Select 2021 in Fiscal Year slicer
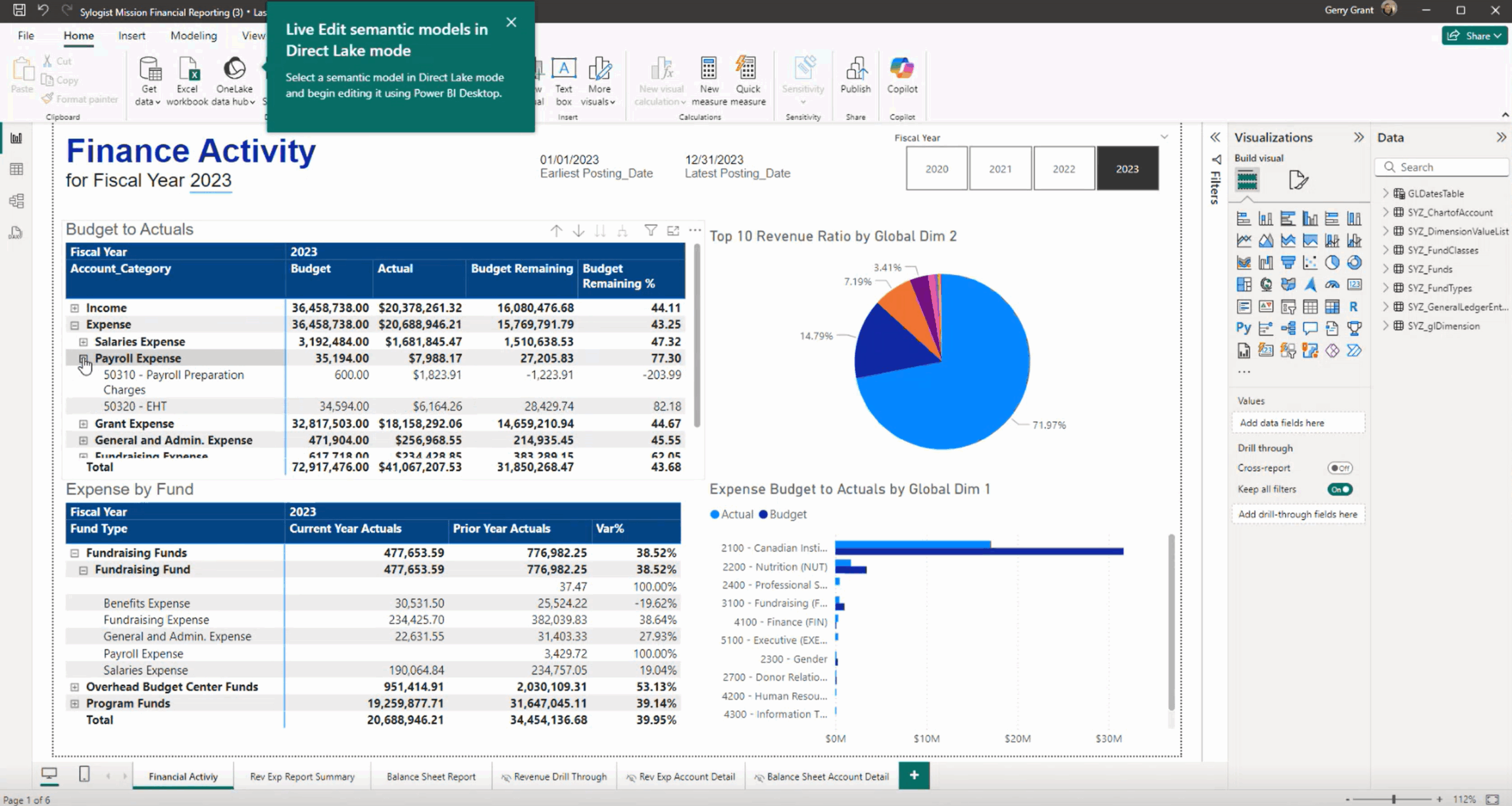The width and height of the screenshot is (1512, 806). point(1000,169)
